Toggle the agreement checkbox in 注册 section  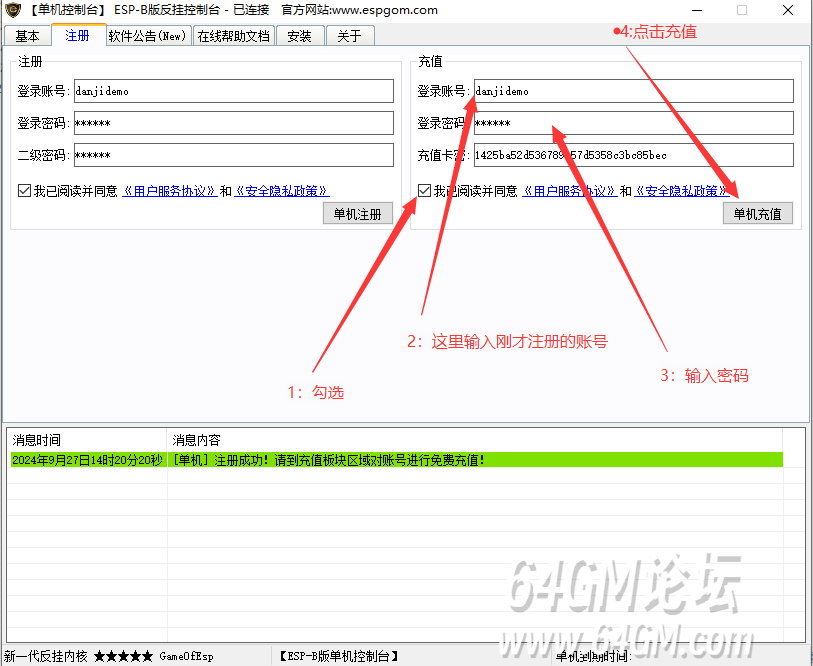tap(24, 191)
